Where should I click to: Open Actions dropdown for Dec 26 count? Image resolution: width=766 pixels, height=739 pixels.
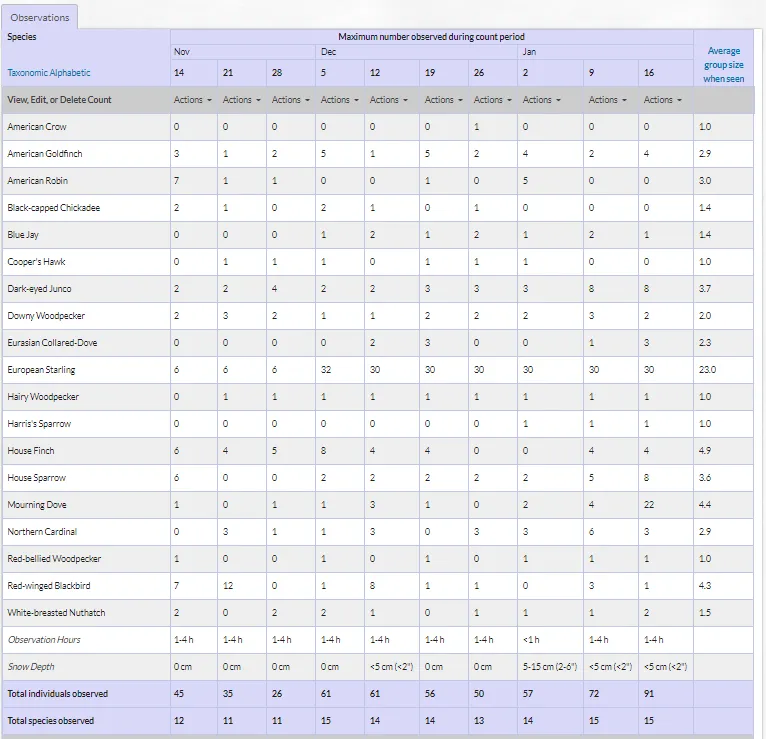492,100
